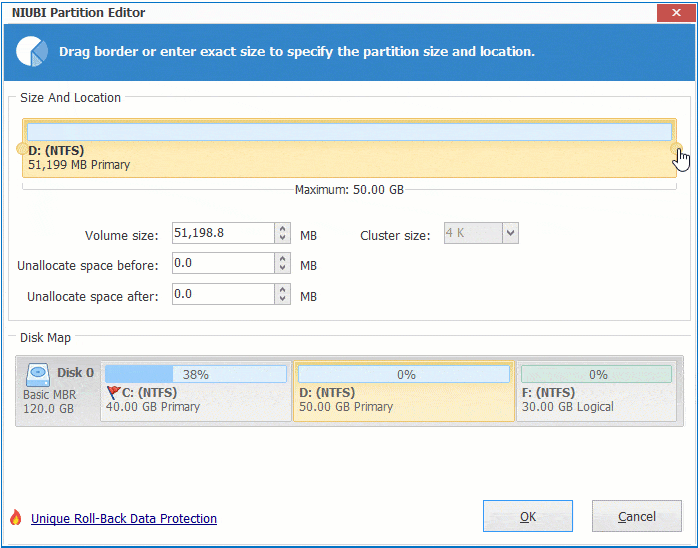
Task: Click the red flag icon on C: partition
Action: (112, 392)
